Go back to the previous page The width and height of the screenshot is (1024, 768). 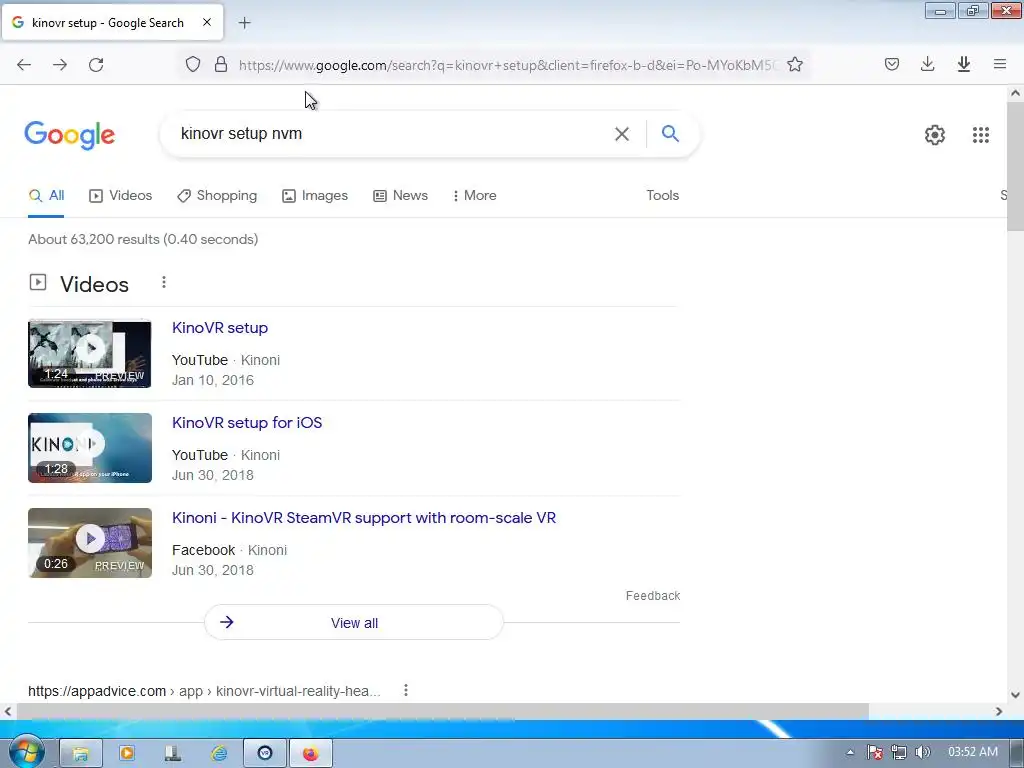24,65
